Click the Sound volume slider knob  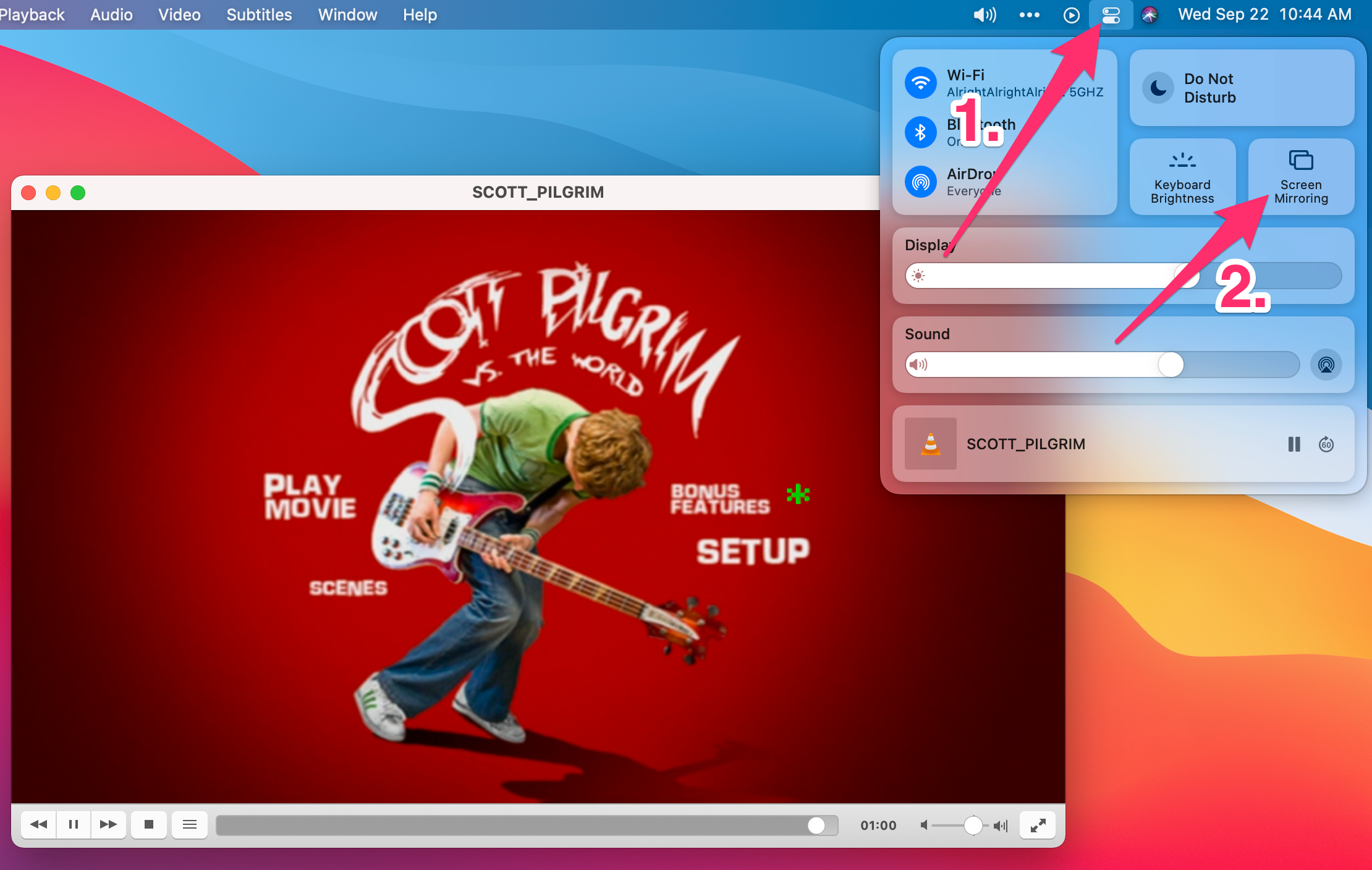[1171, 365]
